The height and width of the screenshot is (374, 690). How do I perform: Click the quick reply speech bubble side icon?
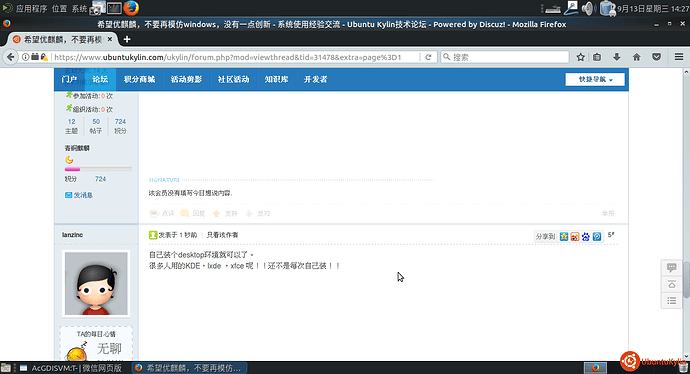672,268
